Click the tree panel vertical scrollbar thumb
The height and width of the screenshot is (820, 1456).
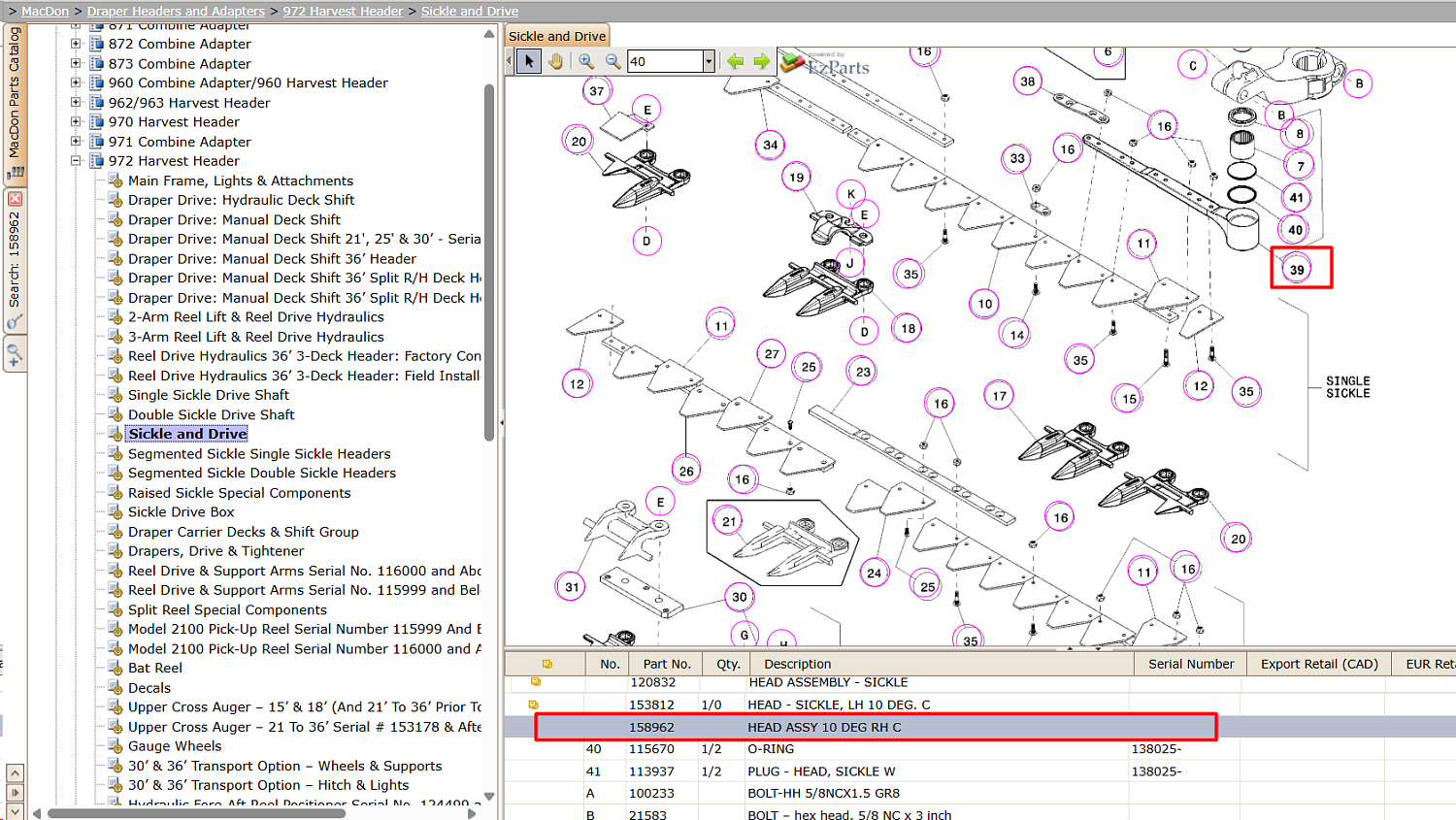coord(489,262)
